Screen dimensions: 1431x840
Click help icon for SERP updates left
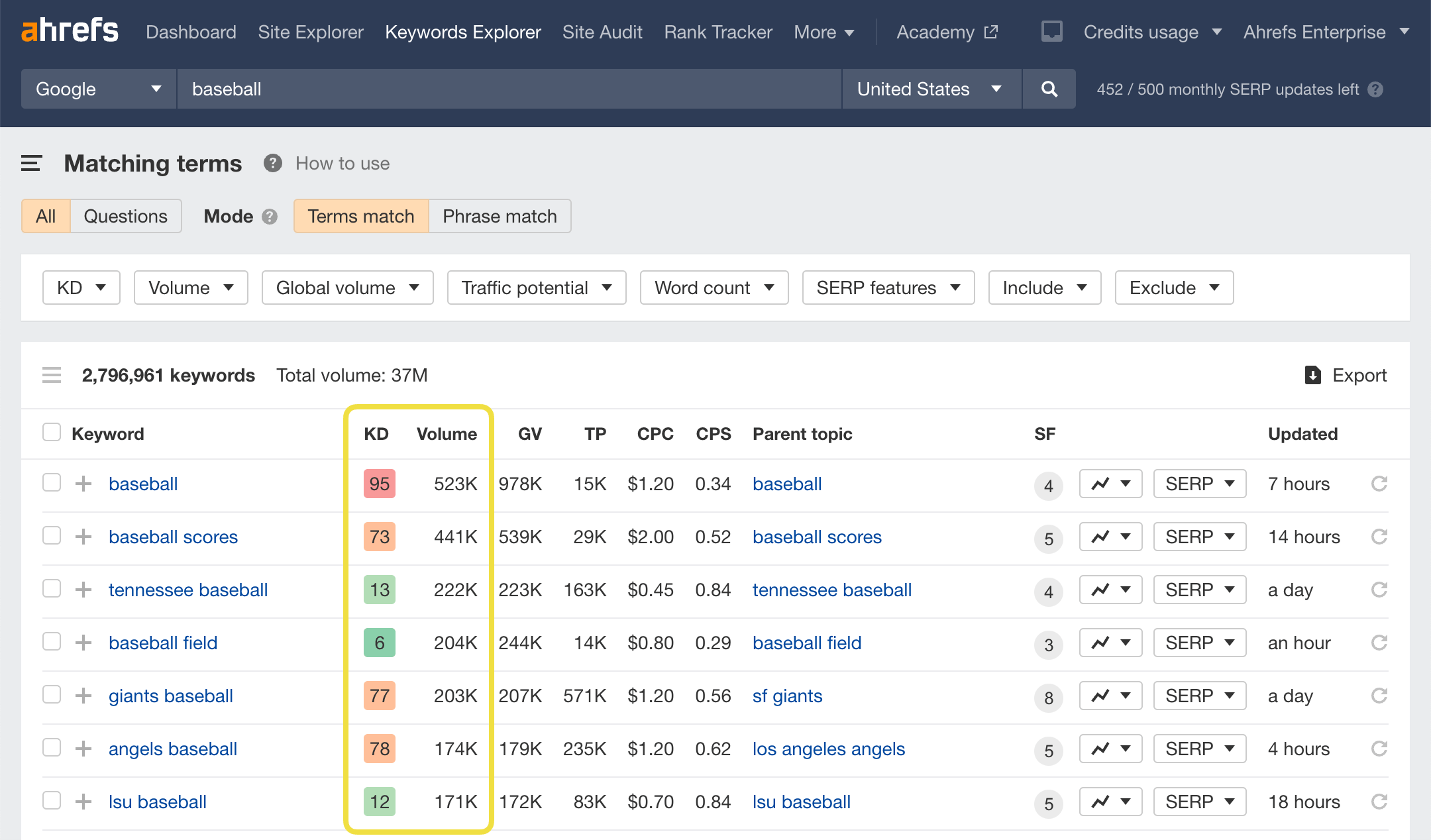click(x=1375, y=89)
